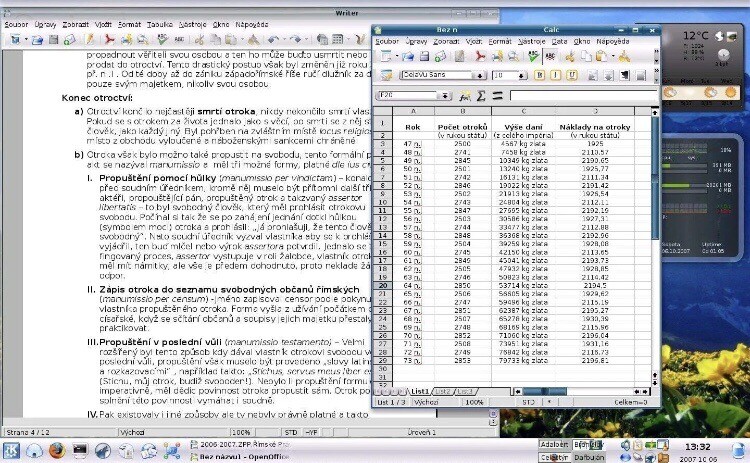The image size is (750, 463).
Task: Click the Print icon in Calc toolbar
Action: pyautogui.click(x=497, y=57)
